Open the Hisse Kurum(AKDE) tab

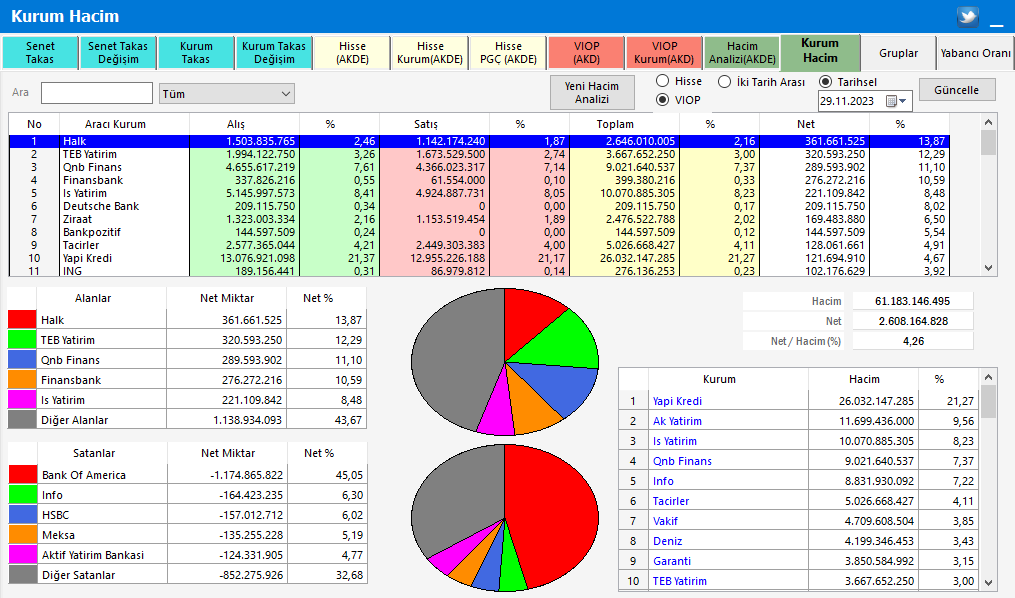coord(430,52)
